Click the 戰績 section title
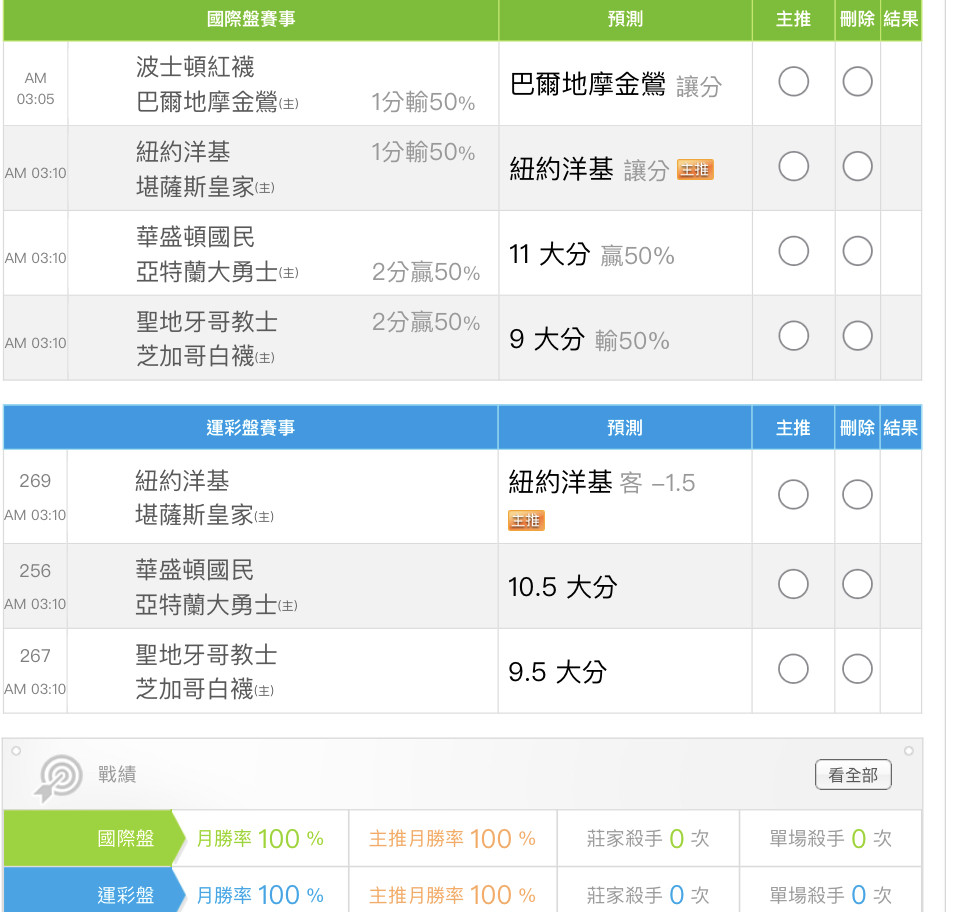 point(117,774)
